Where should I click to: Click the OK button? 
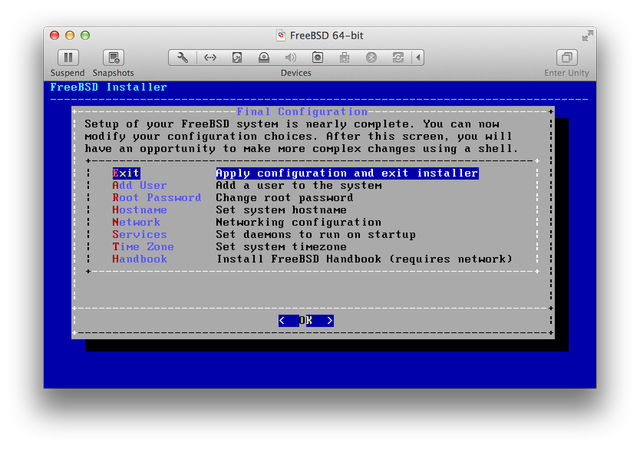pos(306,320)
